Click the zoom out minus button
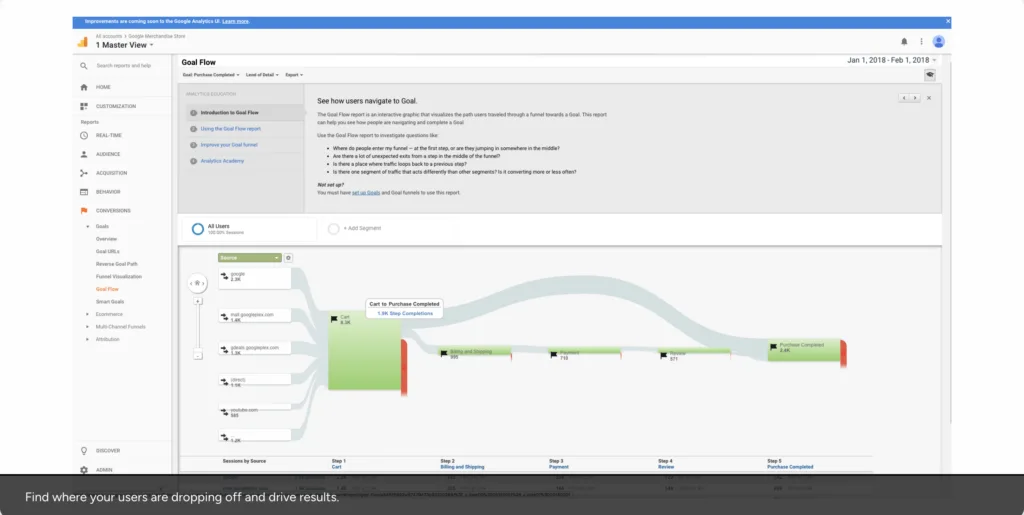The height and width of the screenshot is (515, 1024). click(x=198, y=355)
